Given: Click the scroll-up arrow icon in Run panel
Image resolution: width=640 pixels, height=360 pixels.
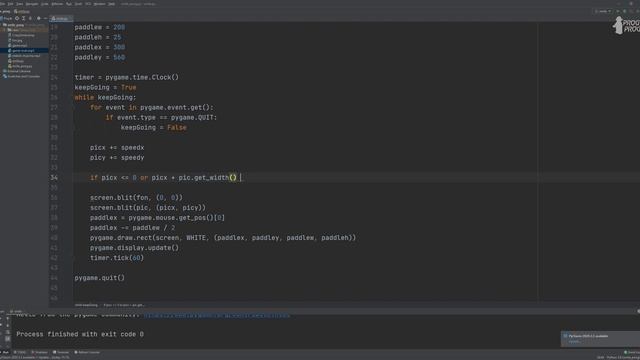Looking at the screenshot, I should click(8, 318).
